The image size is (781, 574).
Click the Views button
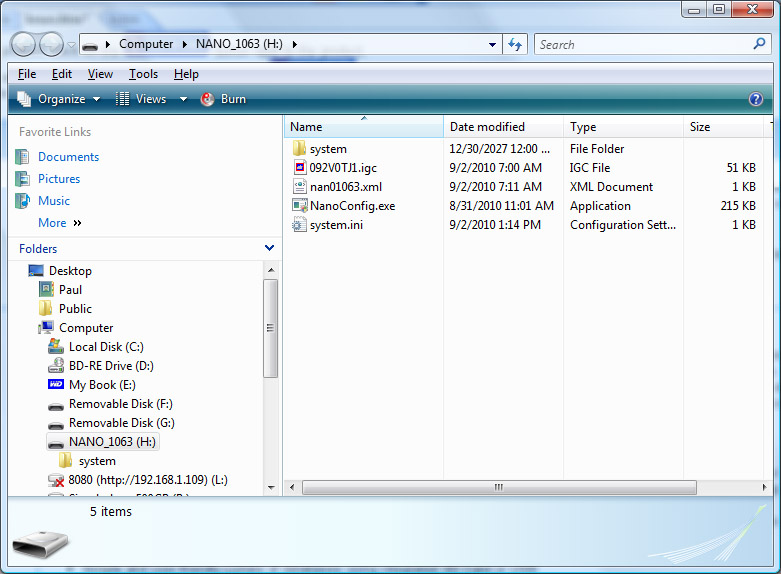tap(141, 99)
